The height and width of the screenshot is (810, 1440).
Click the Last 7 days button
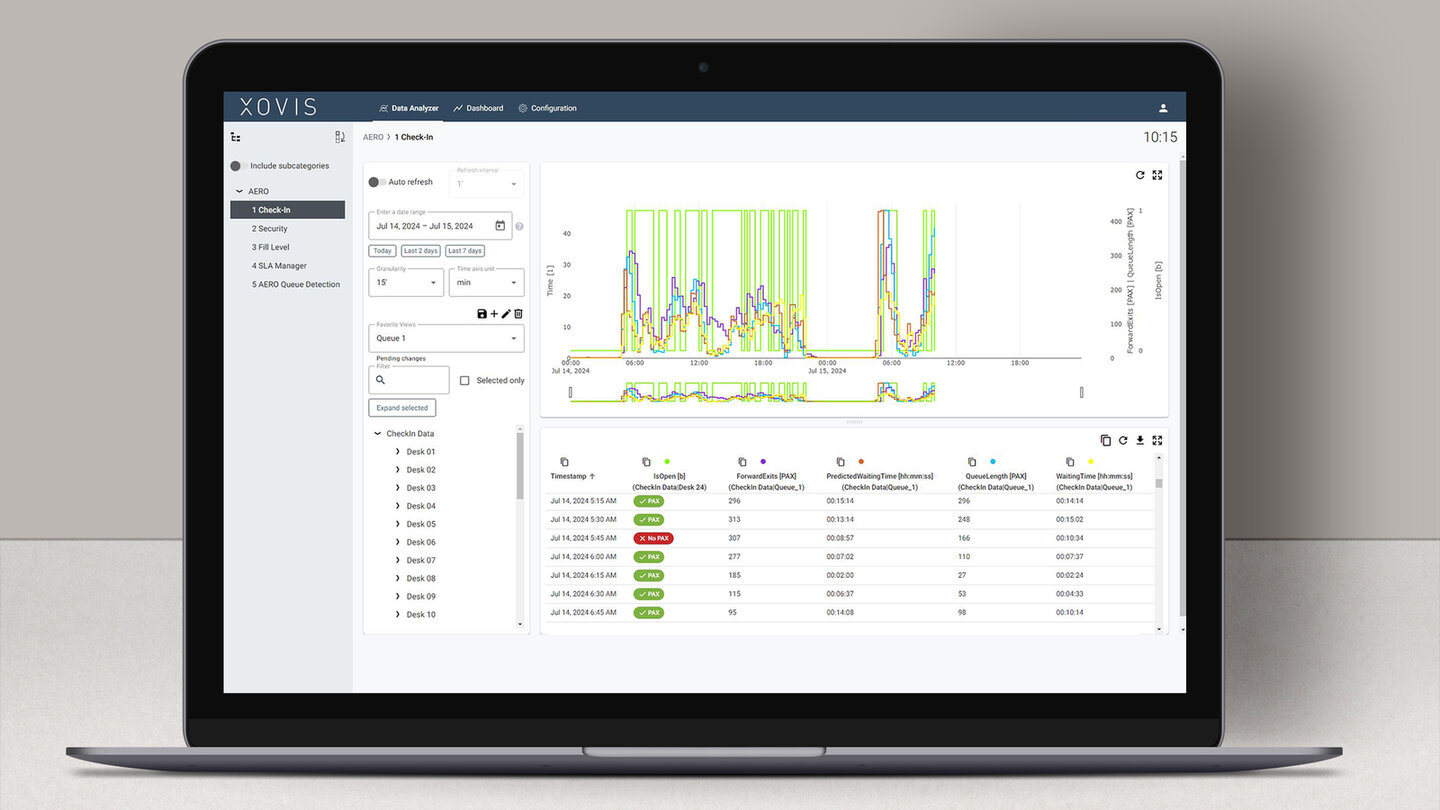tap(464, 251)
